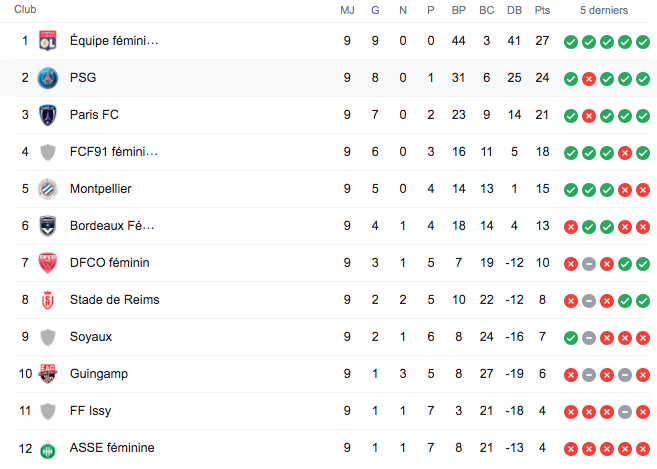Click the Guingamp EAG logo

click(47, 374)
